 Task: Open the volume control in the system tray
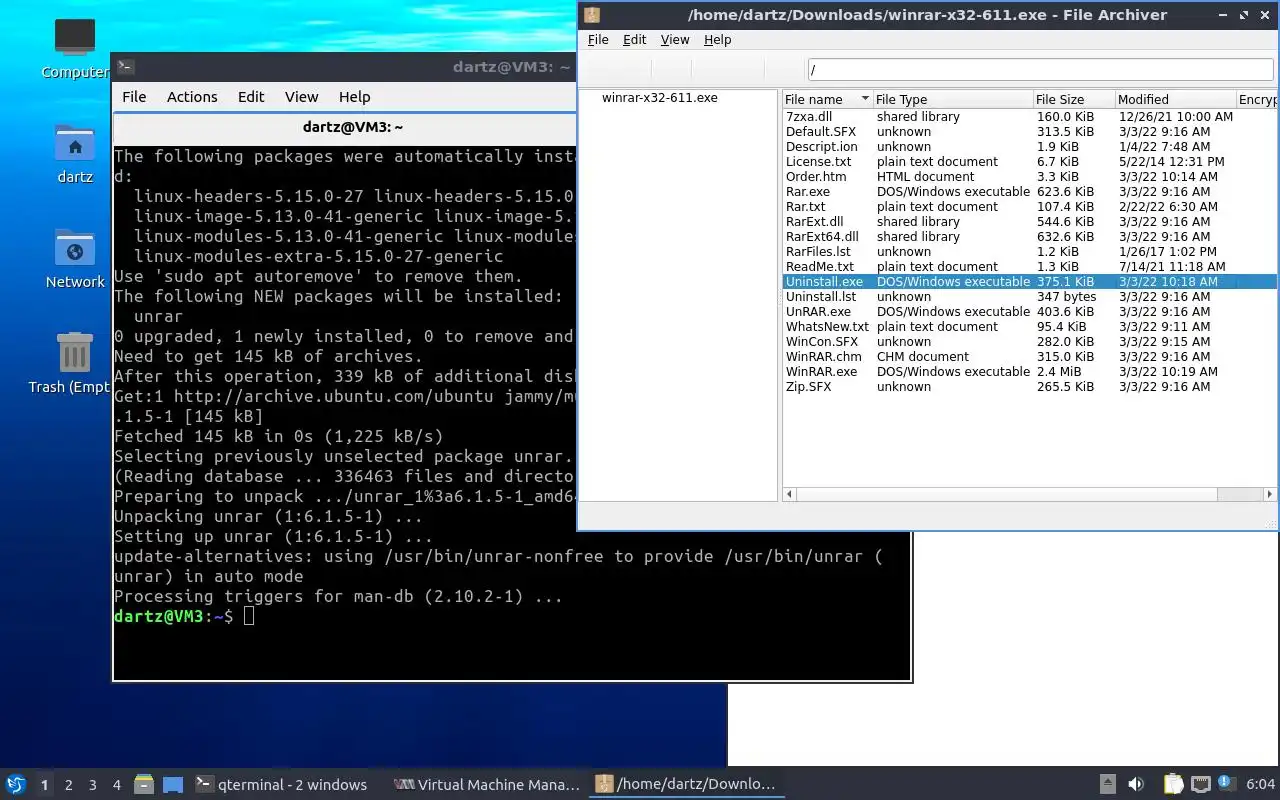[1136, 784]
